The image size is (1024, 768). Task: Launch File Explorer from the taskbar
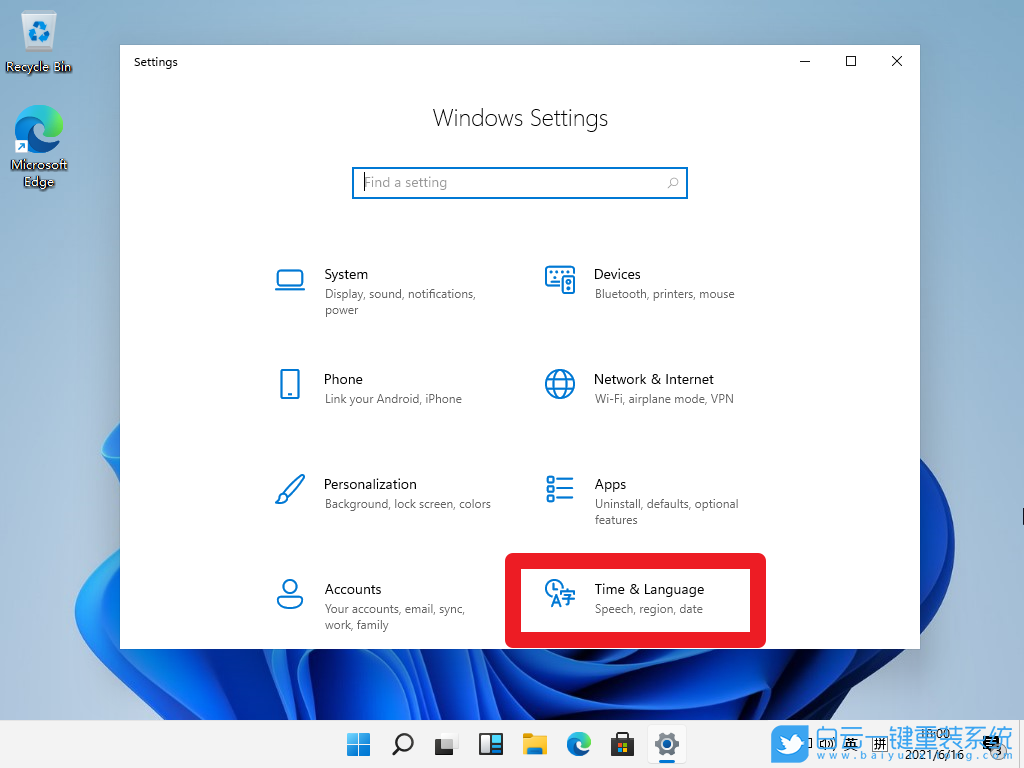(534, 745)
